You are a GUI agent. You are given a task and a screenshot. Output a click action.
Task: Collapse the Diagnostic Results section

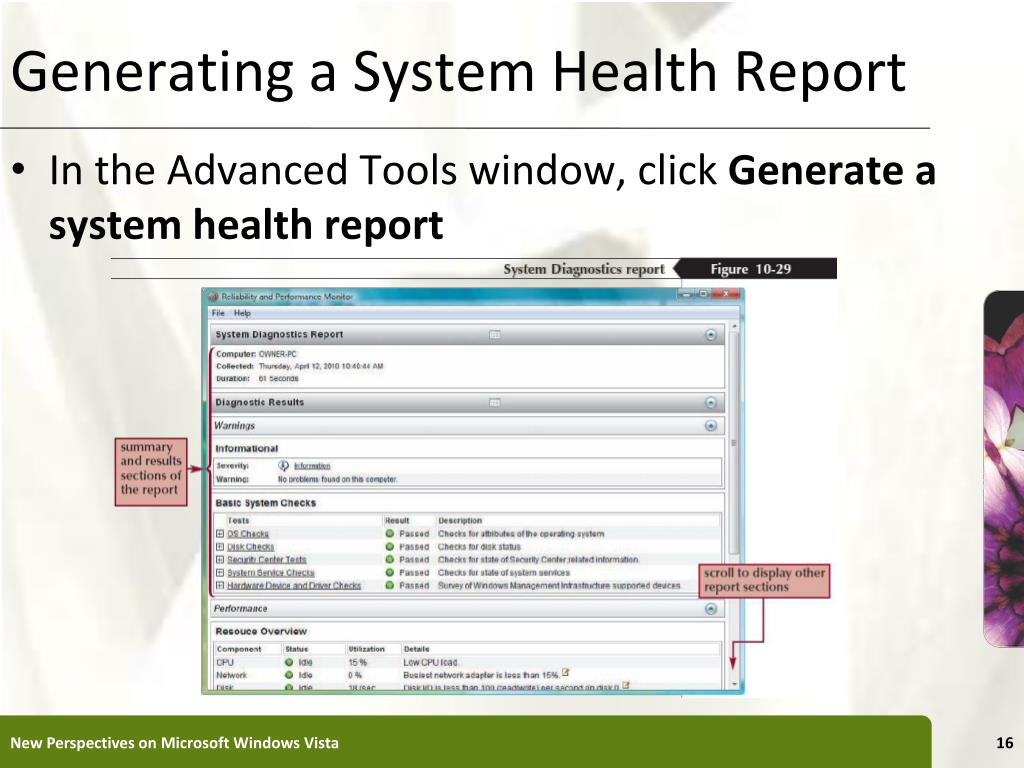click(x=711, y=402)
